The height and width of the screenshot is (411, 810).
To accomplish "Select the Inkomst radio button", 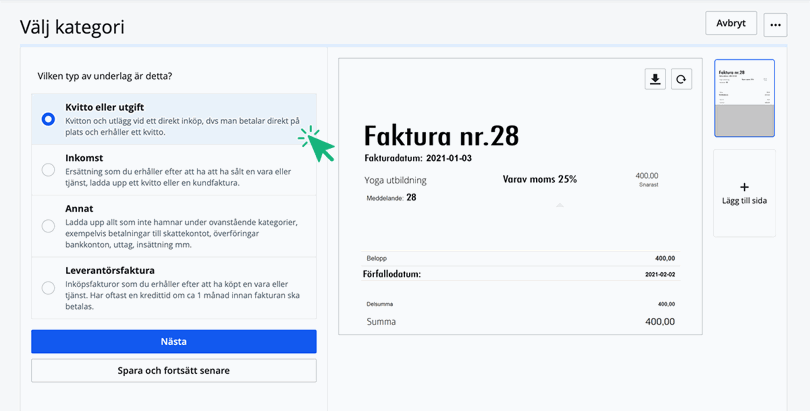I will point(48,170).
